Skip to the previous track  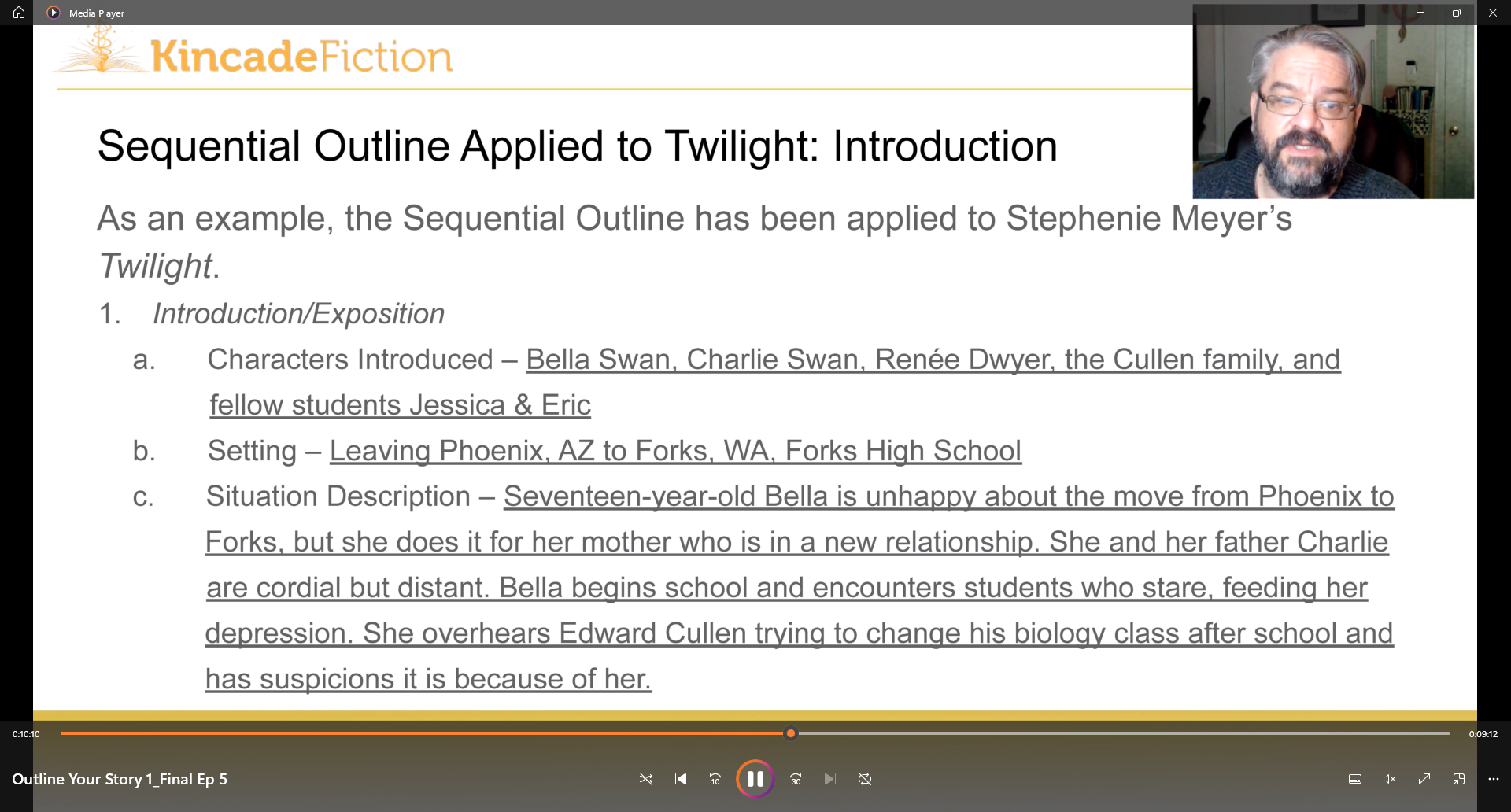681,779
